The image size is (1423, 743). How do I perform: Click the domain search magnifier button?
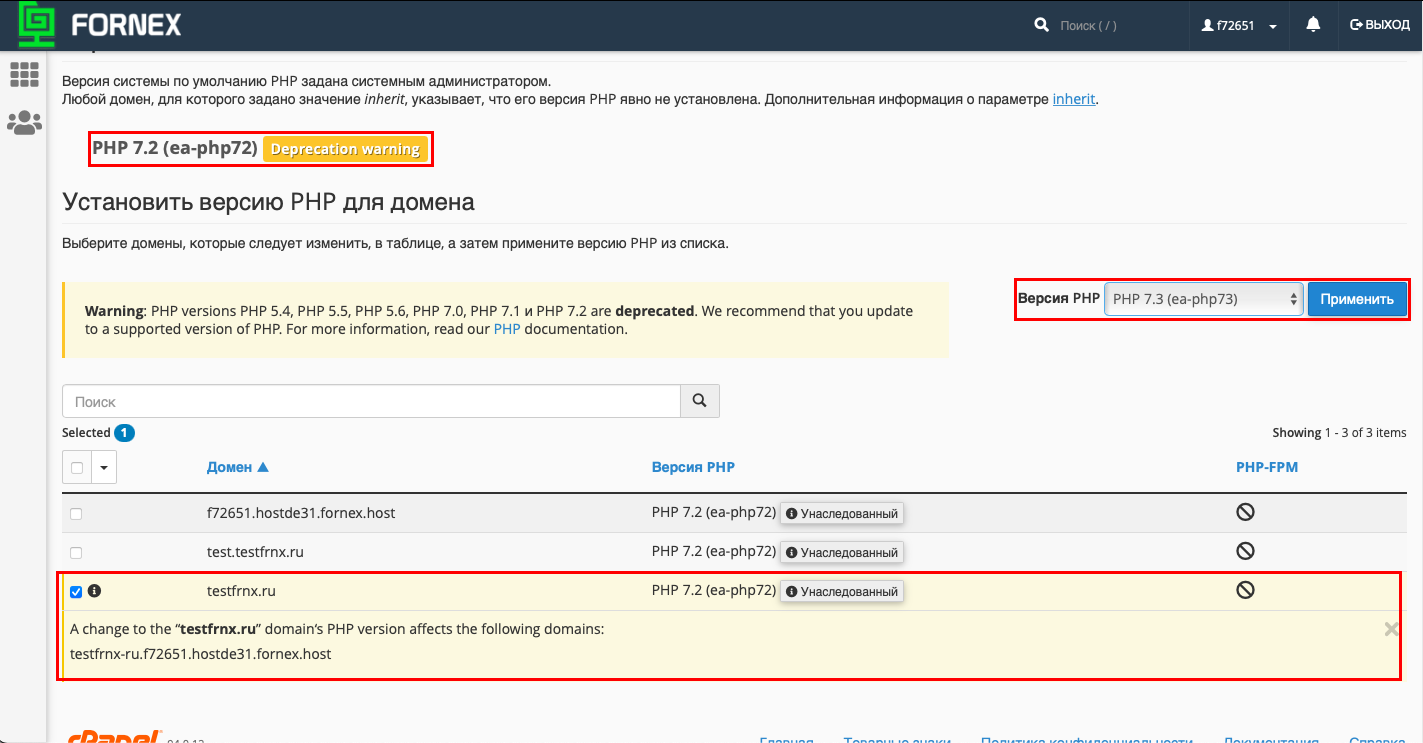point(699,401)
